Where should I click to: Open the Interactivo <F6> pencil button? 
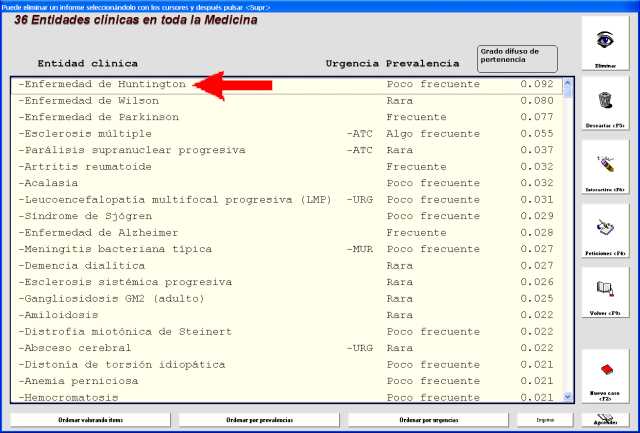tap(605, 167)
